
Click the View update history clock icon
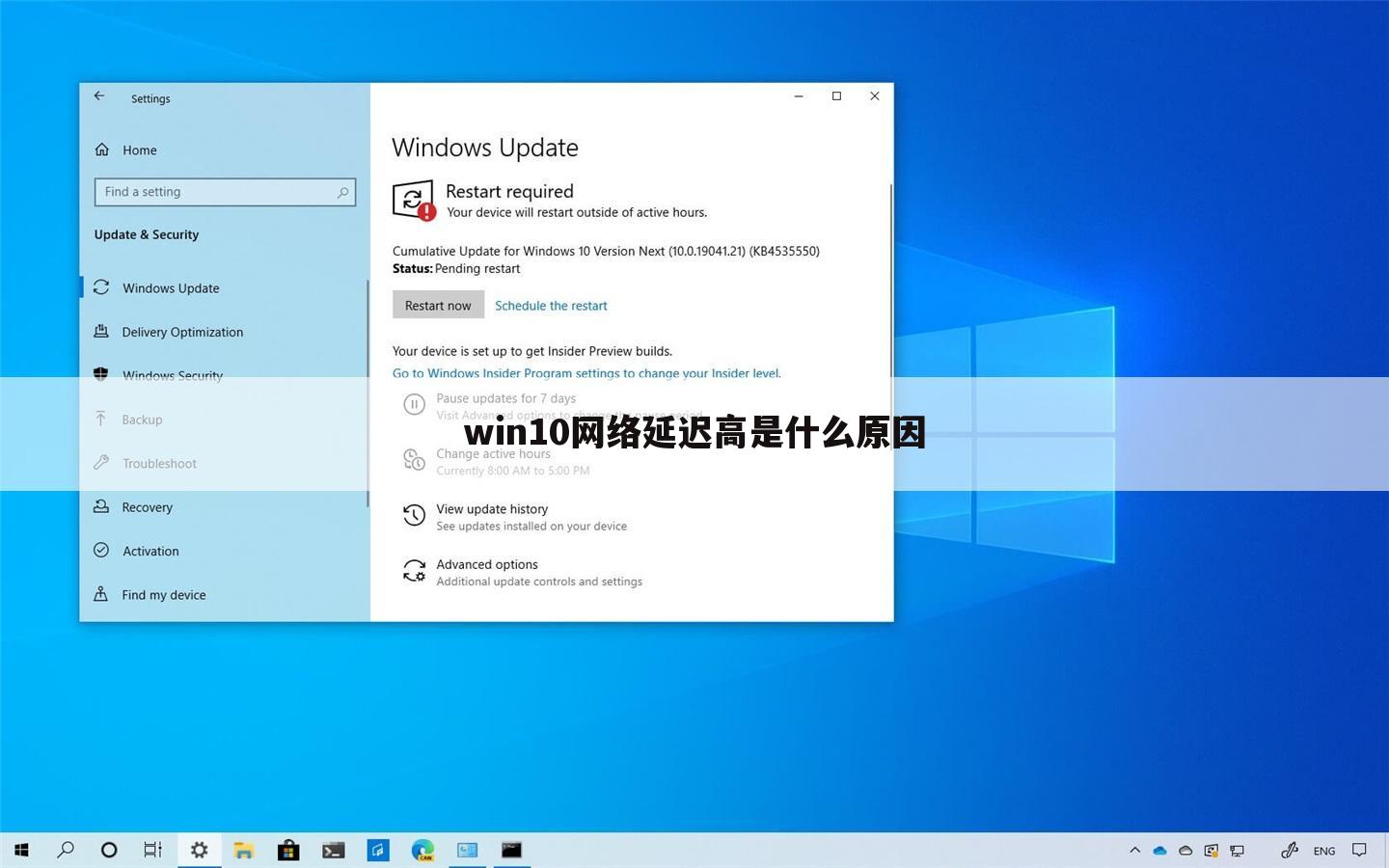coord(414,514)
